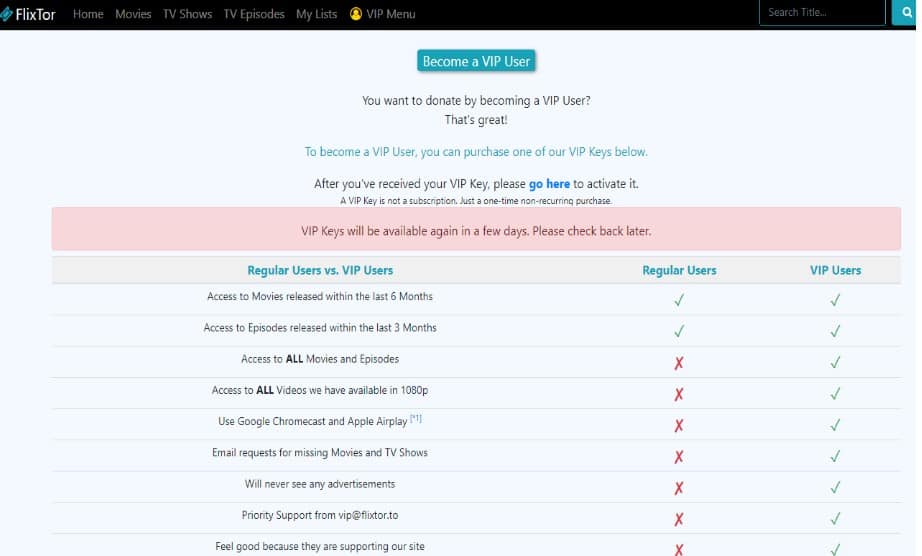Screen dimensions: 922x556
Task: Follow the 'go here' activation link
Action: tap(549, 184)
